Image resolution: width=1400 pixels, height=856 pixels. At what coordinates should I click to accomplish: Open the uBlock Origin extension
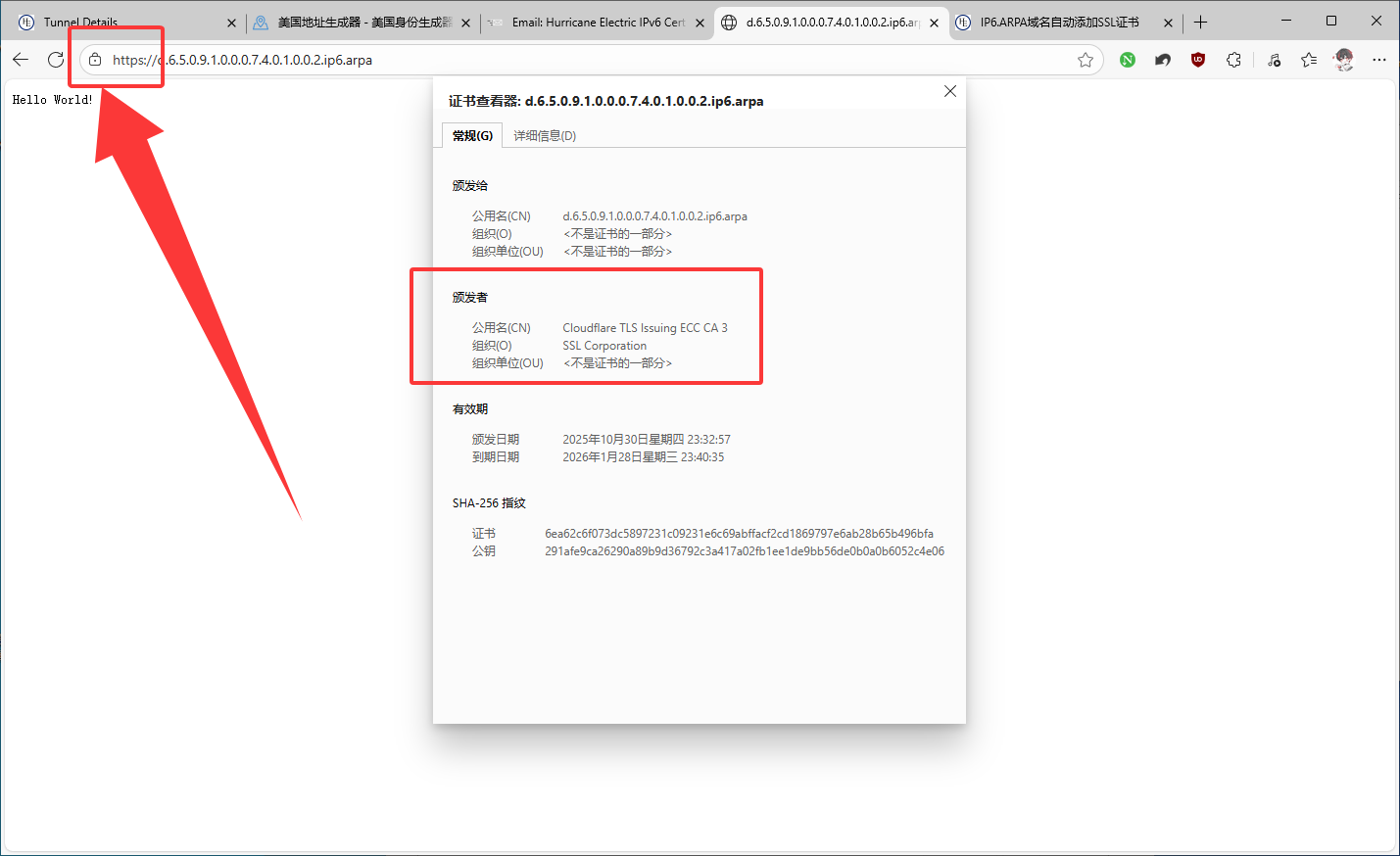[1197, 60]
